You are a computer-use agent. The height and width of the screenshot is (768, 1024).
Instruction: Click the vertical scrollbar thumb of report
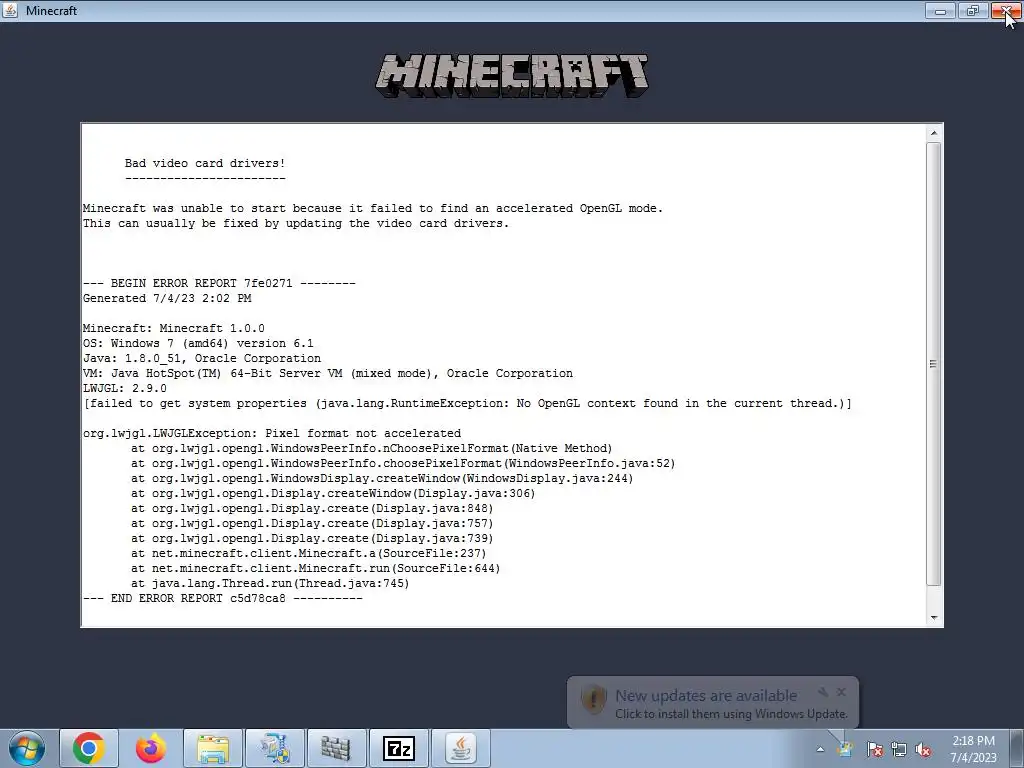click(x=934, y=364)
